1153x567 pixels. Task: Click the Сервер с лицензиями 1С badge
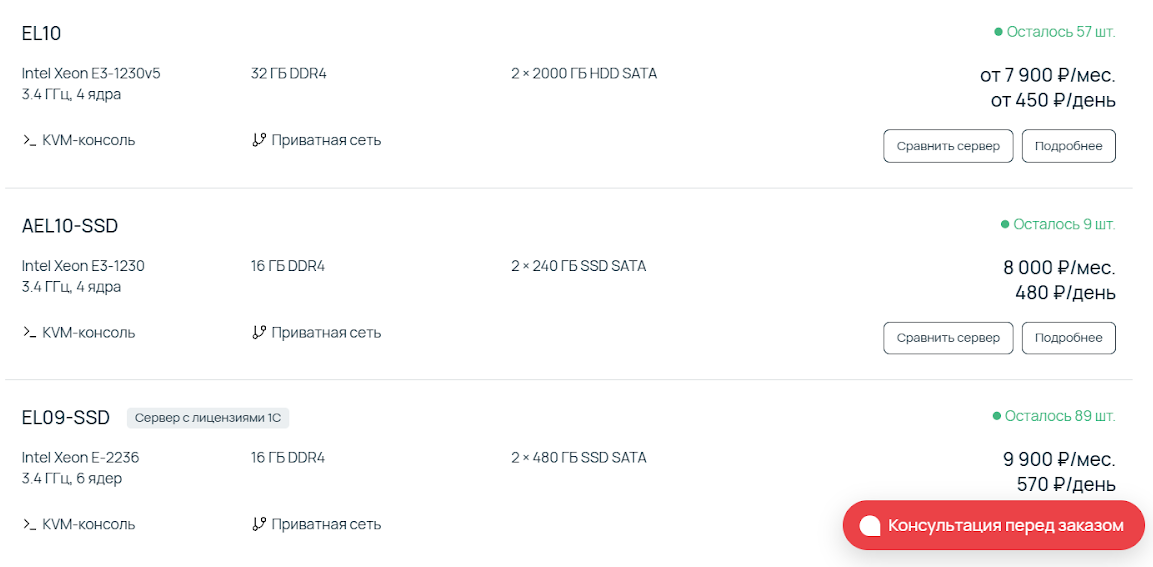[x=208, y=418]
